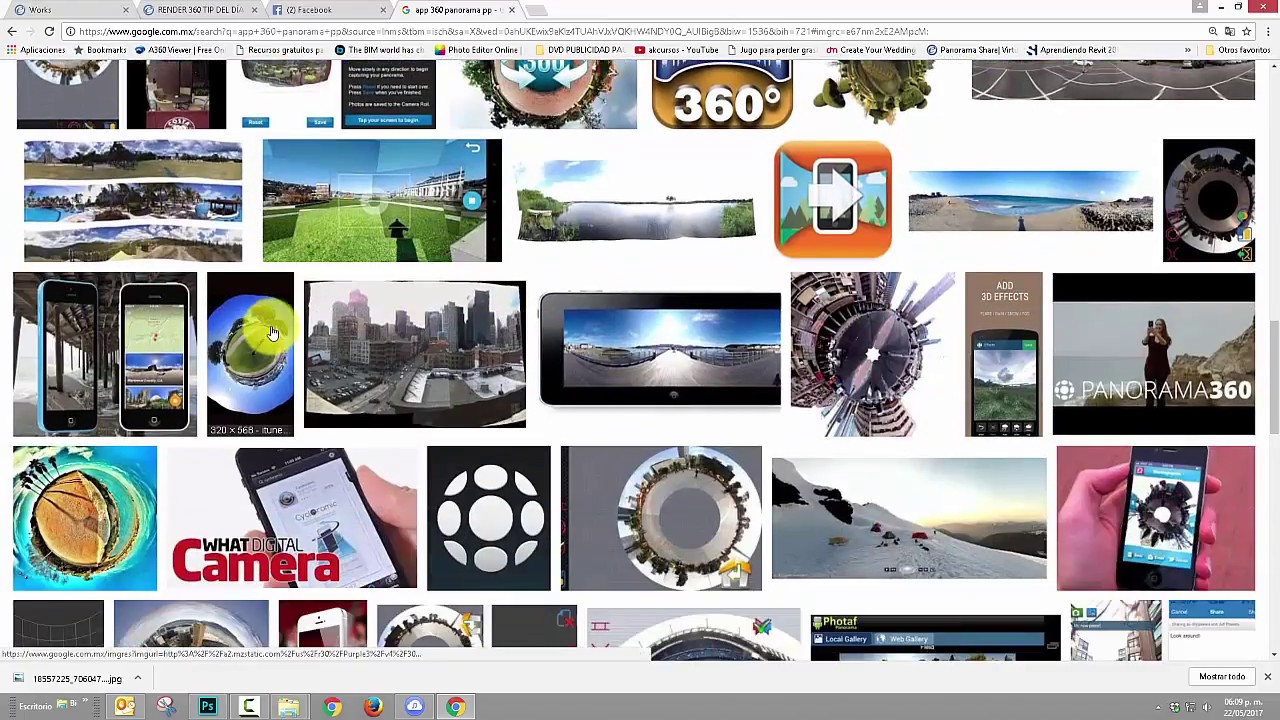
Task: Reload the page with the refresh button
Action: point(49,31)
